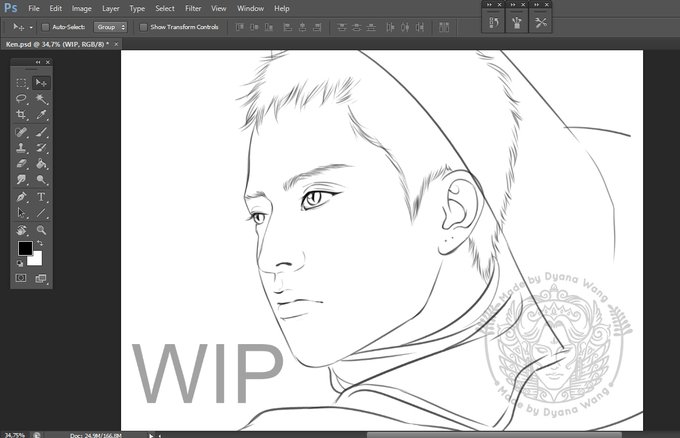Open the Help menu
680x438 pixels.
pyautogui.click(x=281, y=8)
